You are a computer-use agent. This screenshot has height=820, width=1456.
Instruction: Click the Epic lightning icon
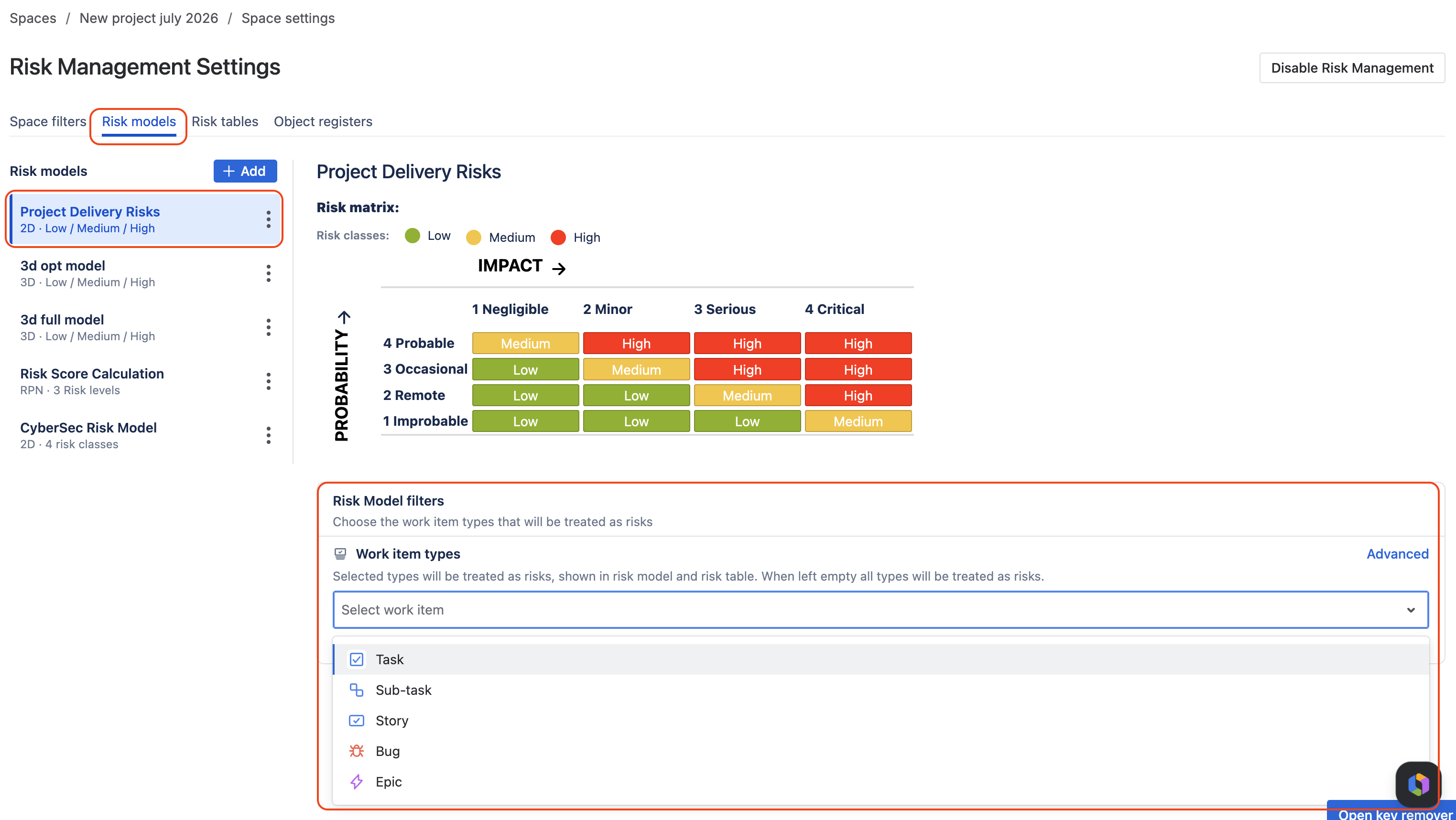[x=356, y=782]
